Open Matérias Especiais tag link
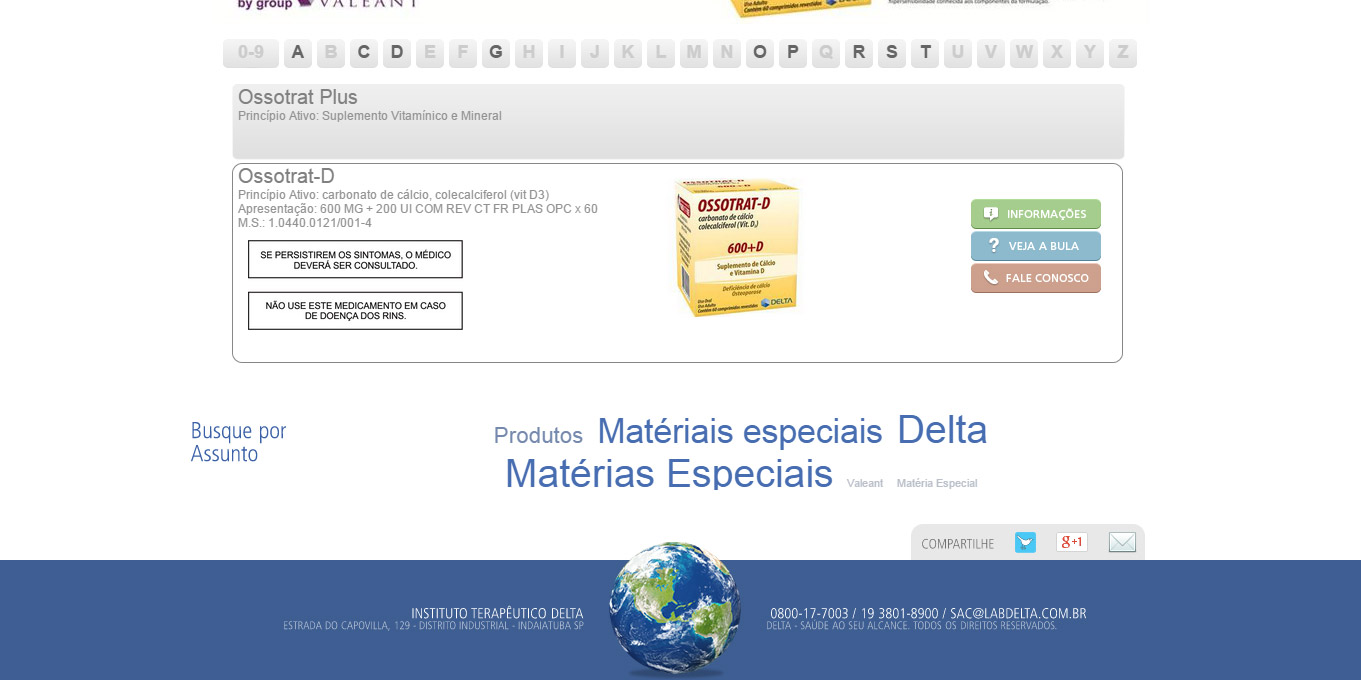 click(669, 473)
